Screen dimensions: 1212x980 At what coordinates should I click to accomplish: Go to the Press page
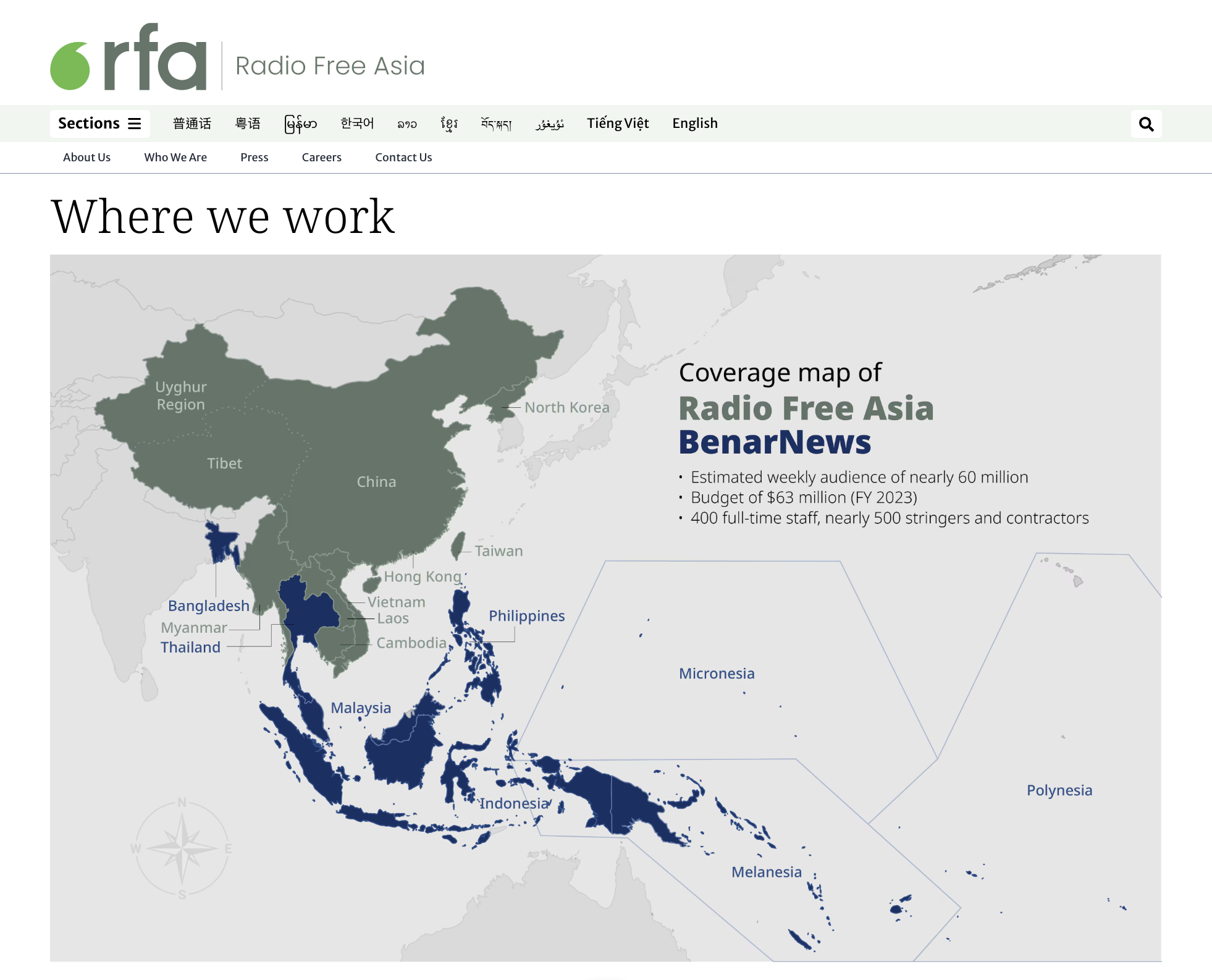click(255, 158)
